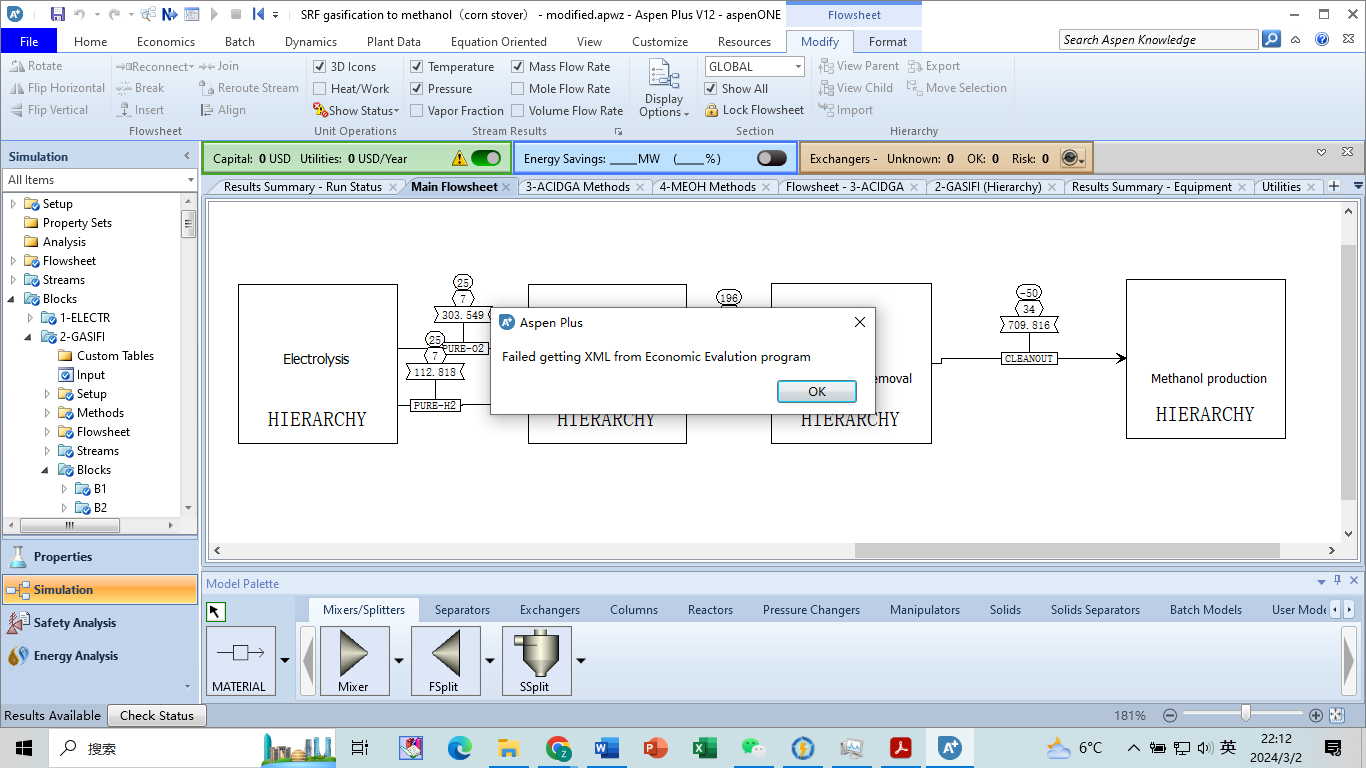Select the SSplit block in Model Palette
The image size is (1366, 768).
(x=537, y=660)
